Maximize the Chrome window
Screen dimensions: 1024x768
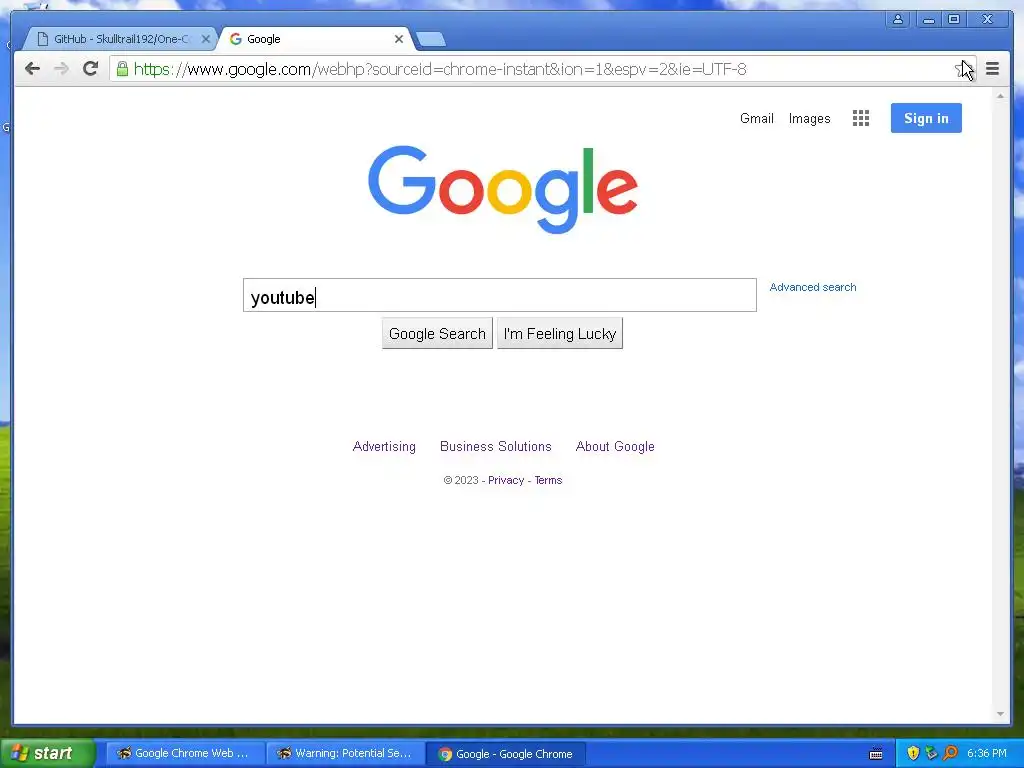954,19
